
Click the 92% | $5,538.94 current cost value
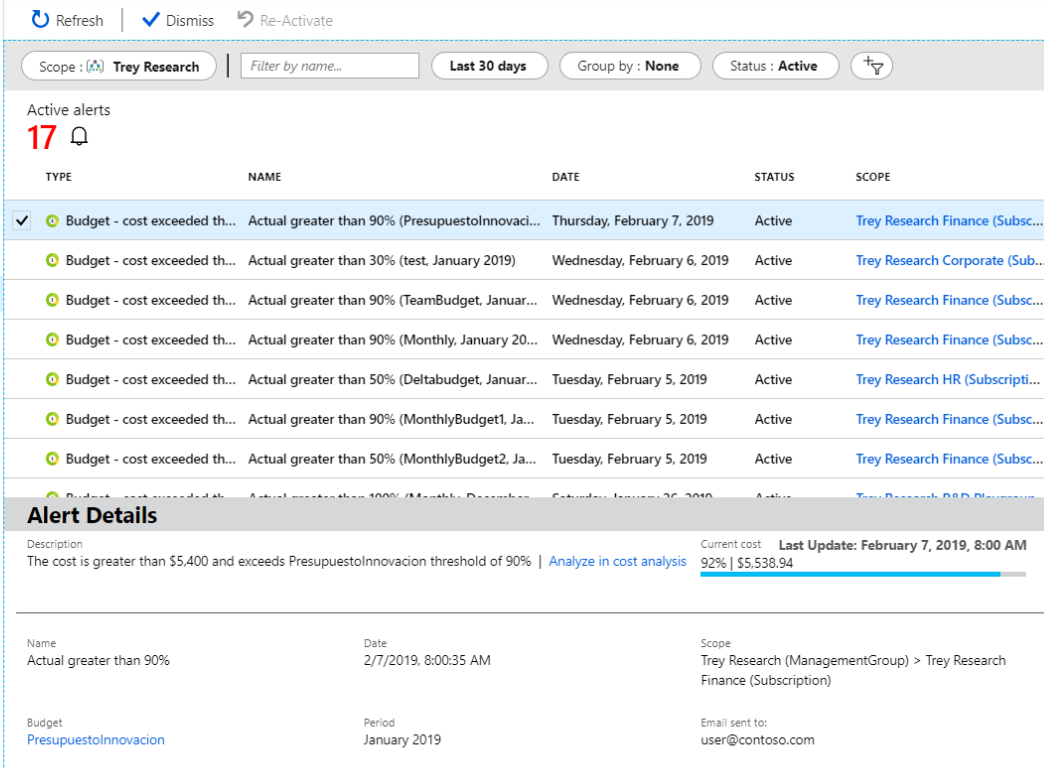pos(747,563)
